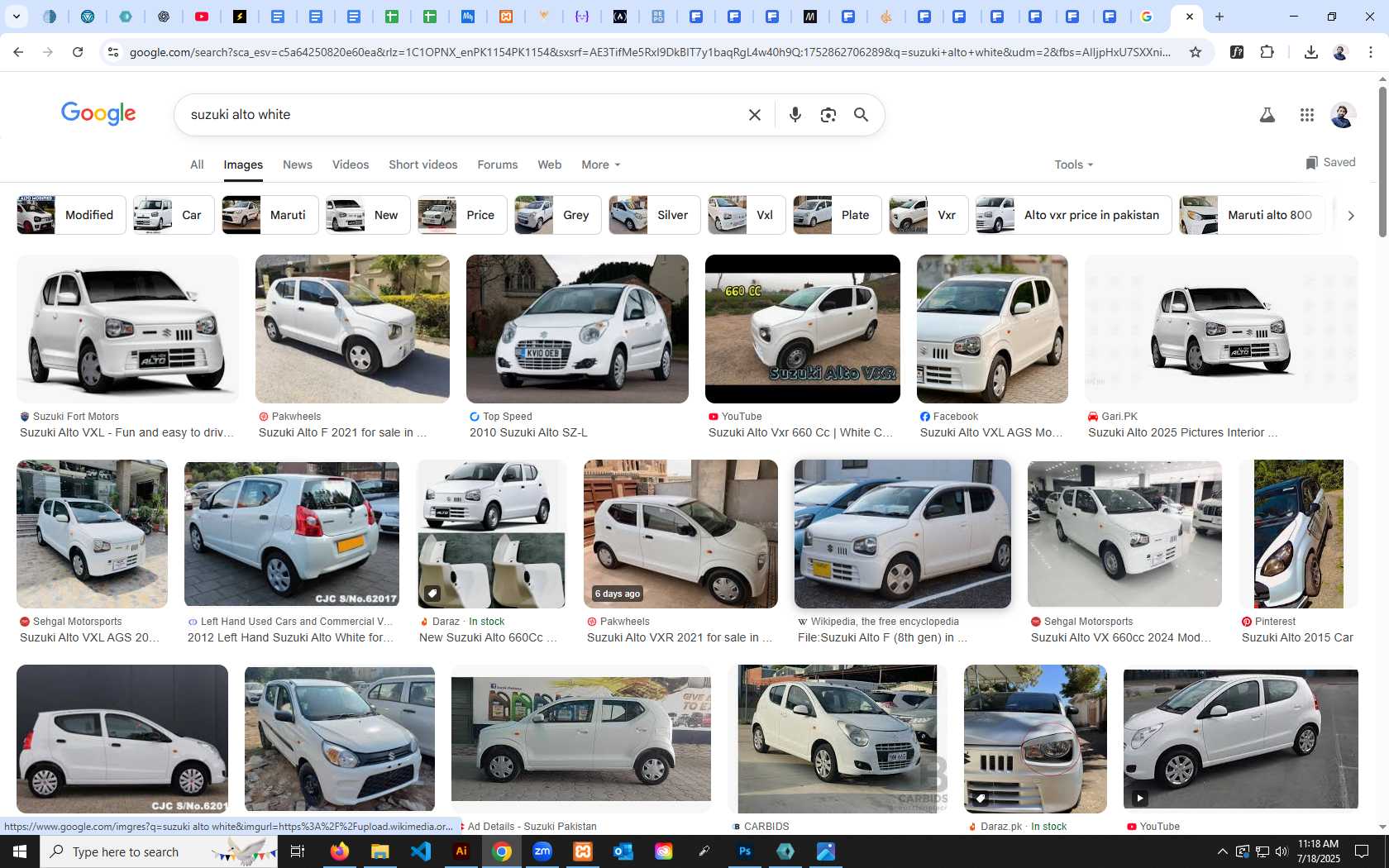Screen dimensions: 1389x868
Task: Go to Google homepage via logo
Action: pyautogui.click(x=98, y=113)
